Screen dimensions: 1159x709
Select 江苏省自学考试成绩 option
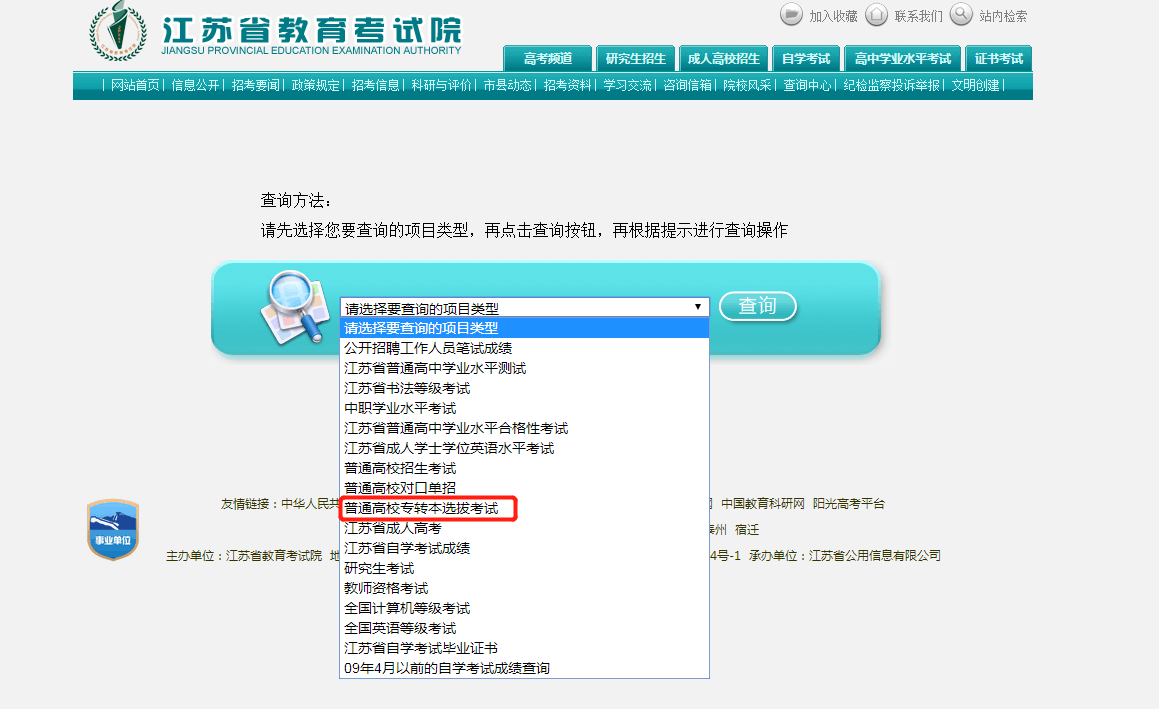click(x=524, y=548)
